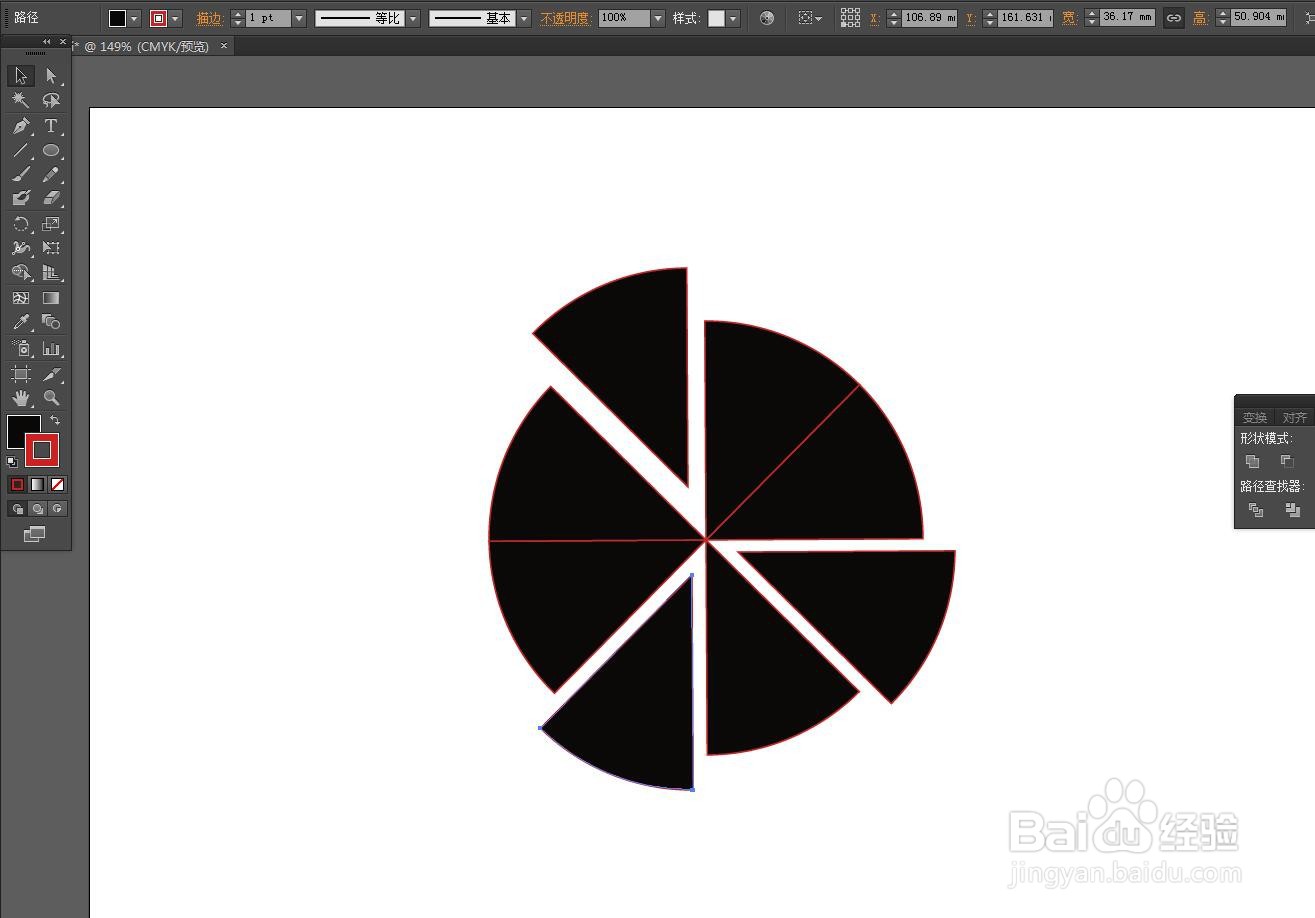Select the Line Segment tool
1315x918 pixels.
click(x=21, y=151)
